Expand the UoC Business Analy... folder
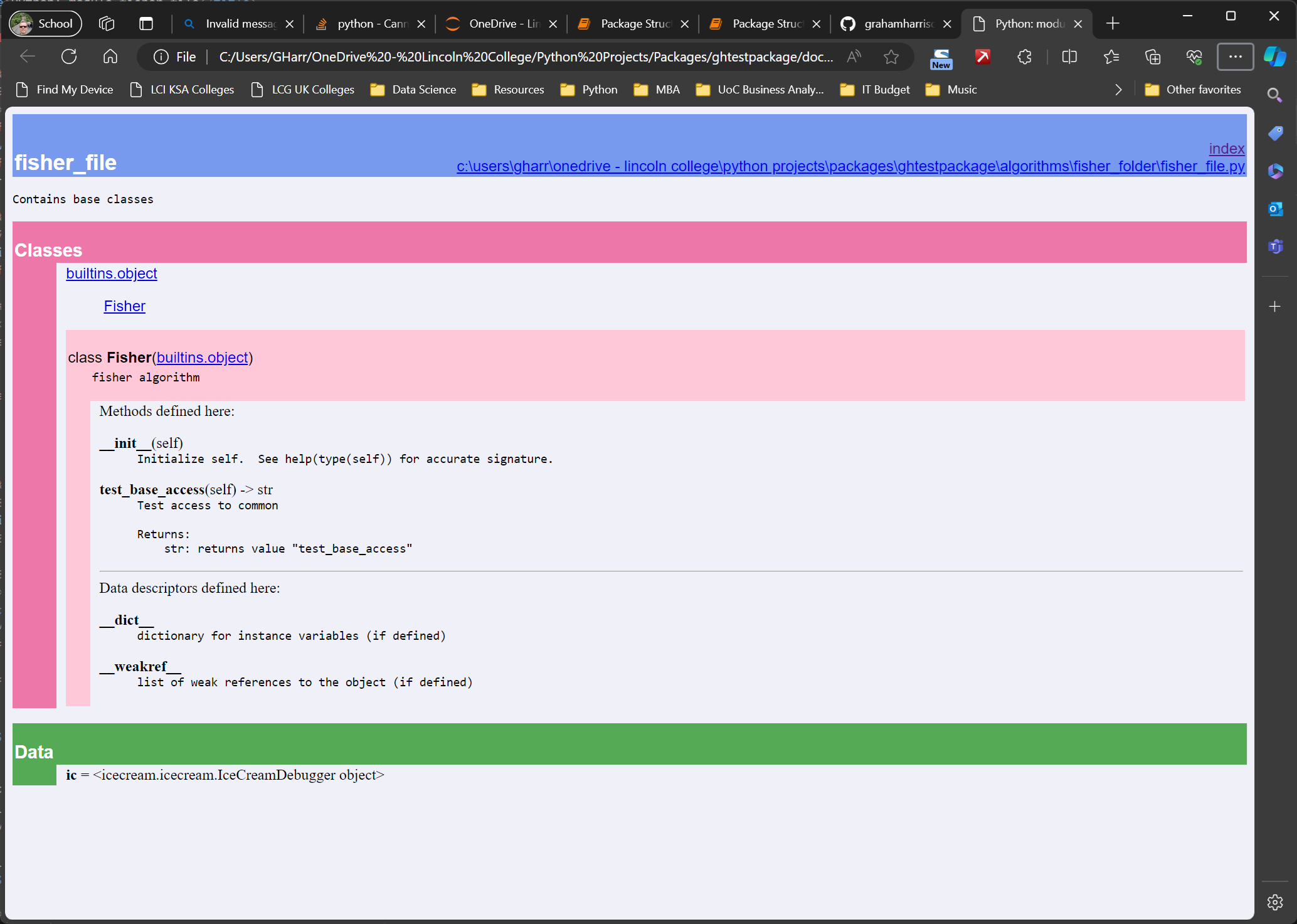Screen dimensions: 1297x924 pyautogui.click(x=760, y=90)
